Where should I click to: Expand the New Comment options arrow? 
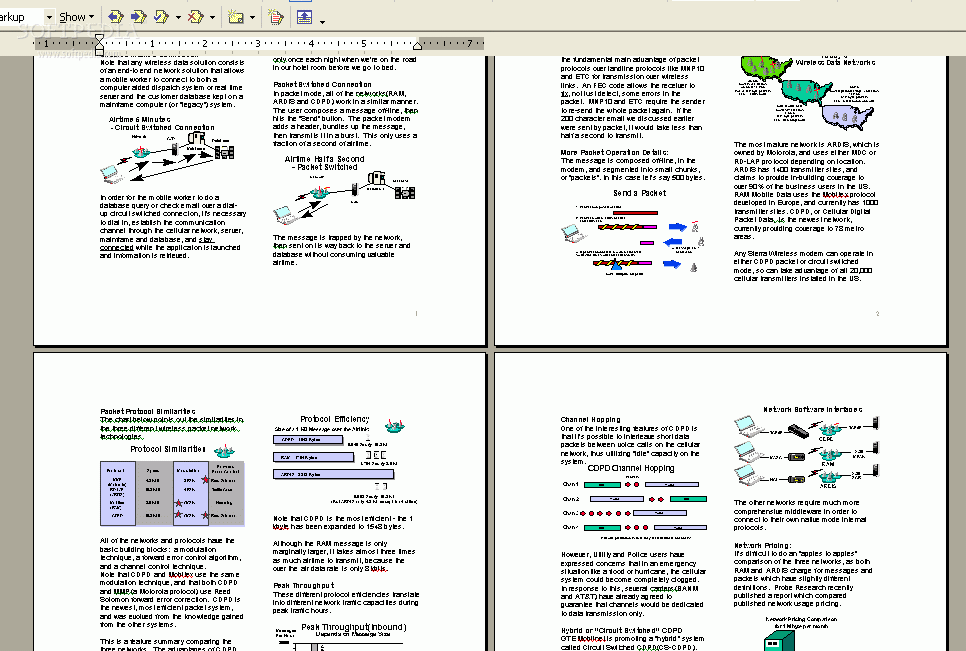coord(252,17)
